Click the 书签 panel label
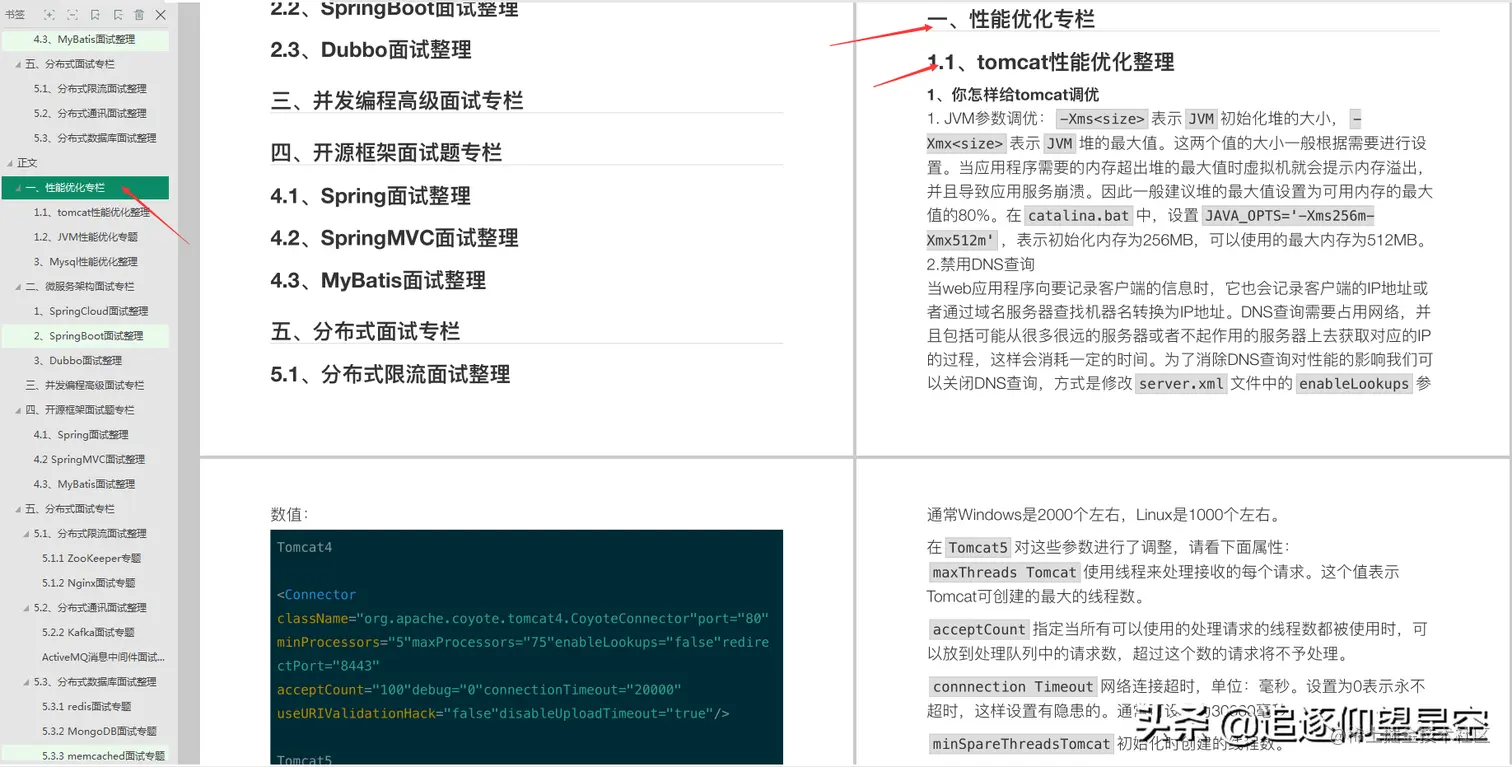The image size is (1512, 767). 15,15
